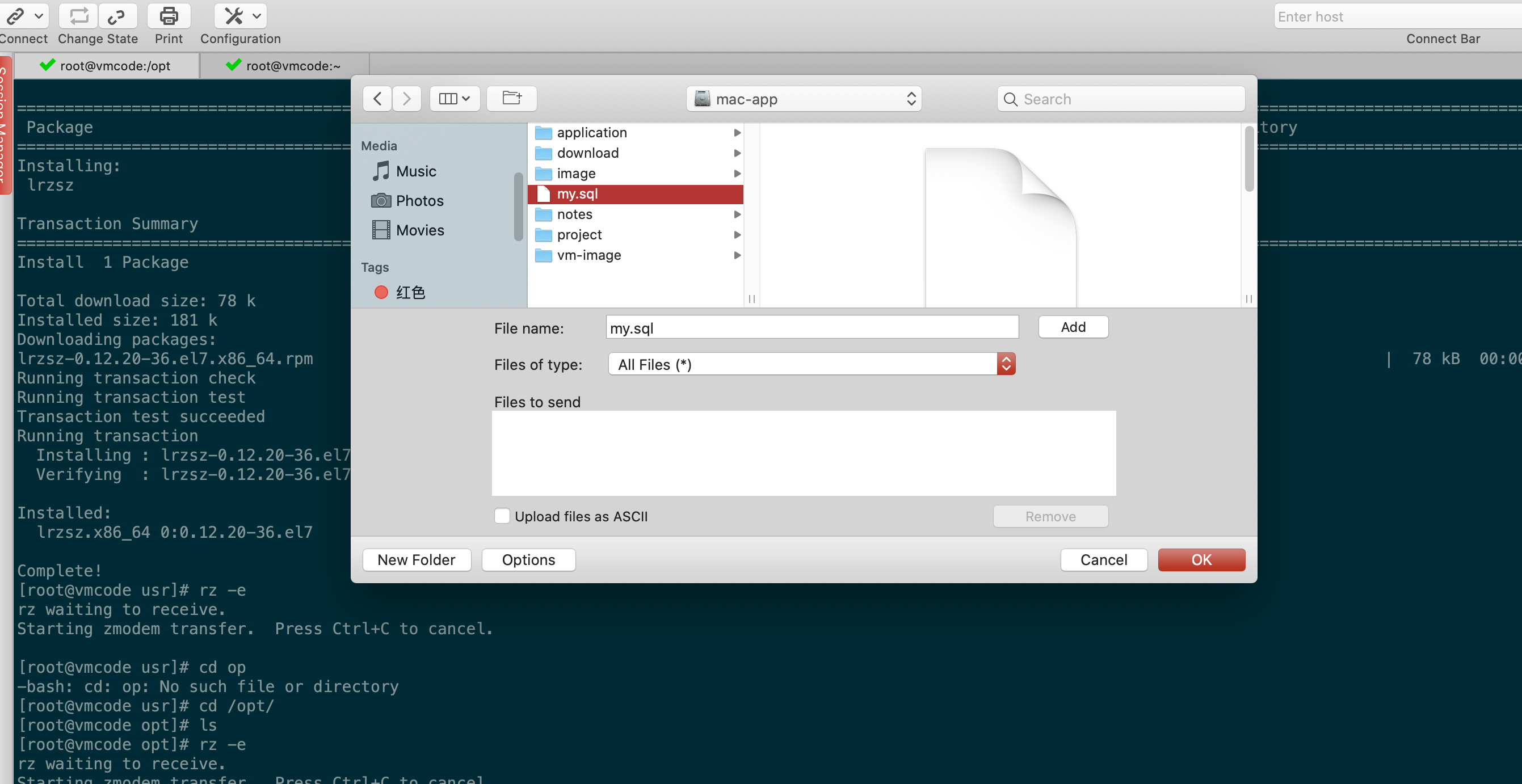Open the column view mode dropdown
Viewport: 1522px width, 784px height.
pos(455,99)
